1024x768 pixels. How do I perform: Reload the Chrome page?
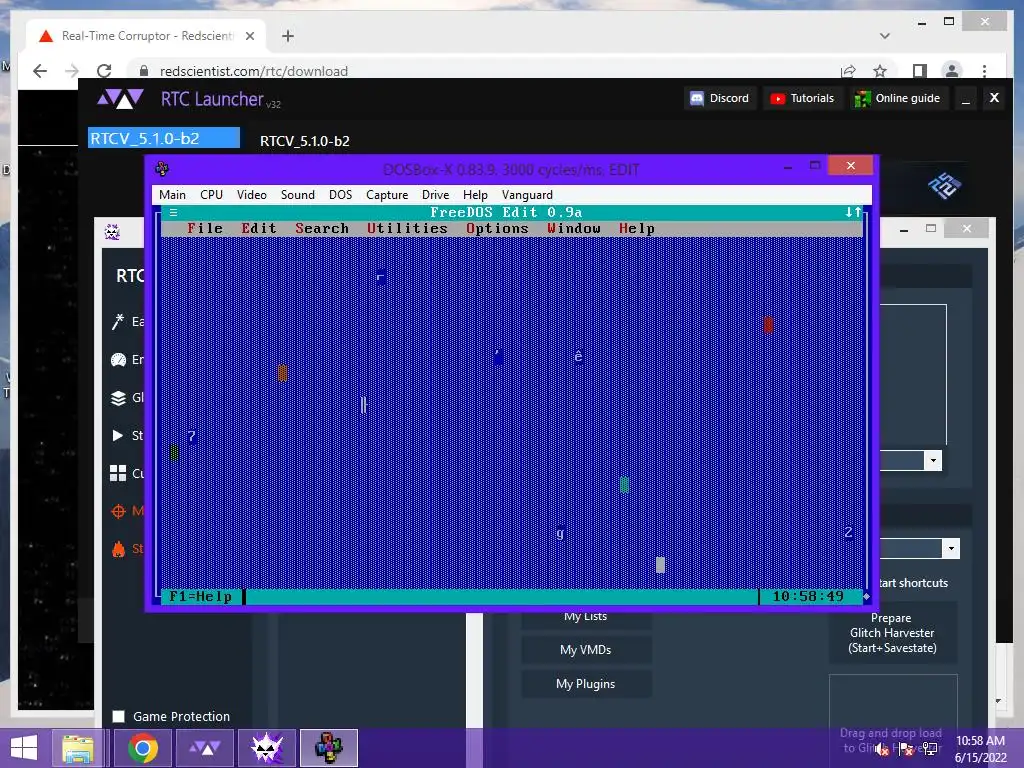tap(104, 71)
